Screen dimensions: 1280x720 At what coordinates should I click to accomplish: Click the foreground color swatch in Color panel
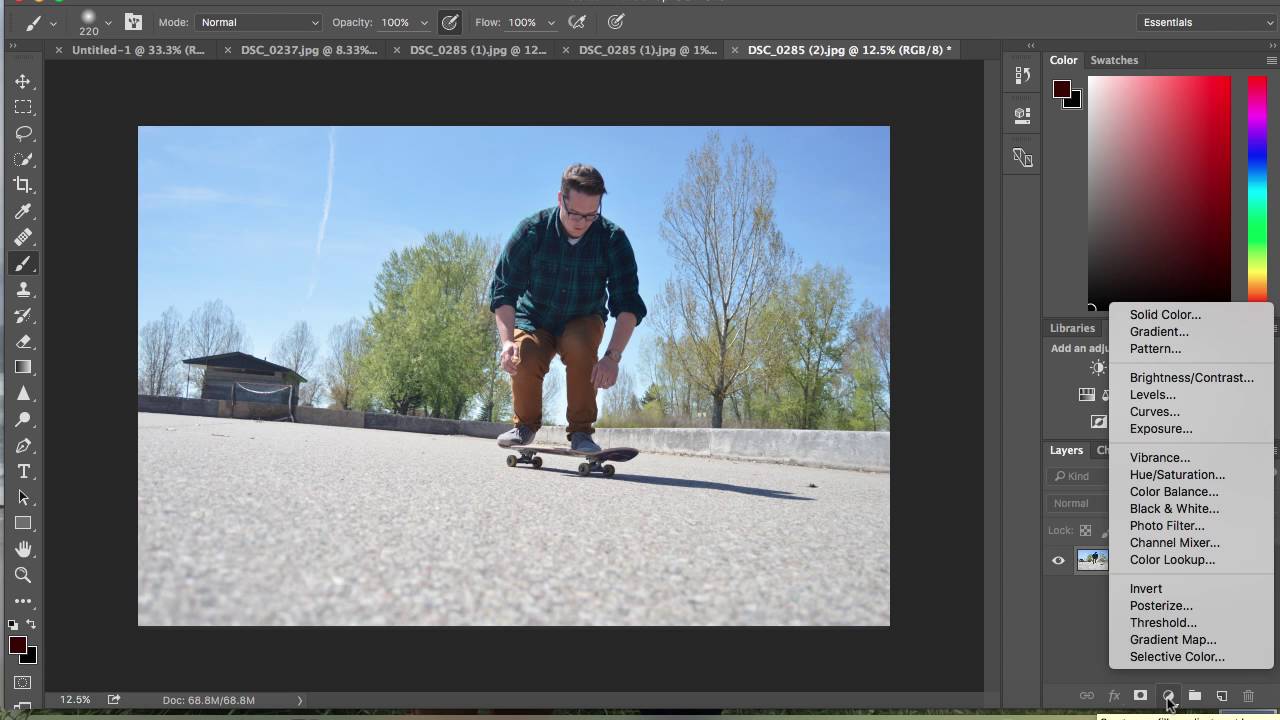click(1061, 90)
